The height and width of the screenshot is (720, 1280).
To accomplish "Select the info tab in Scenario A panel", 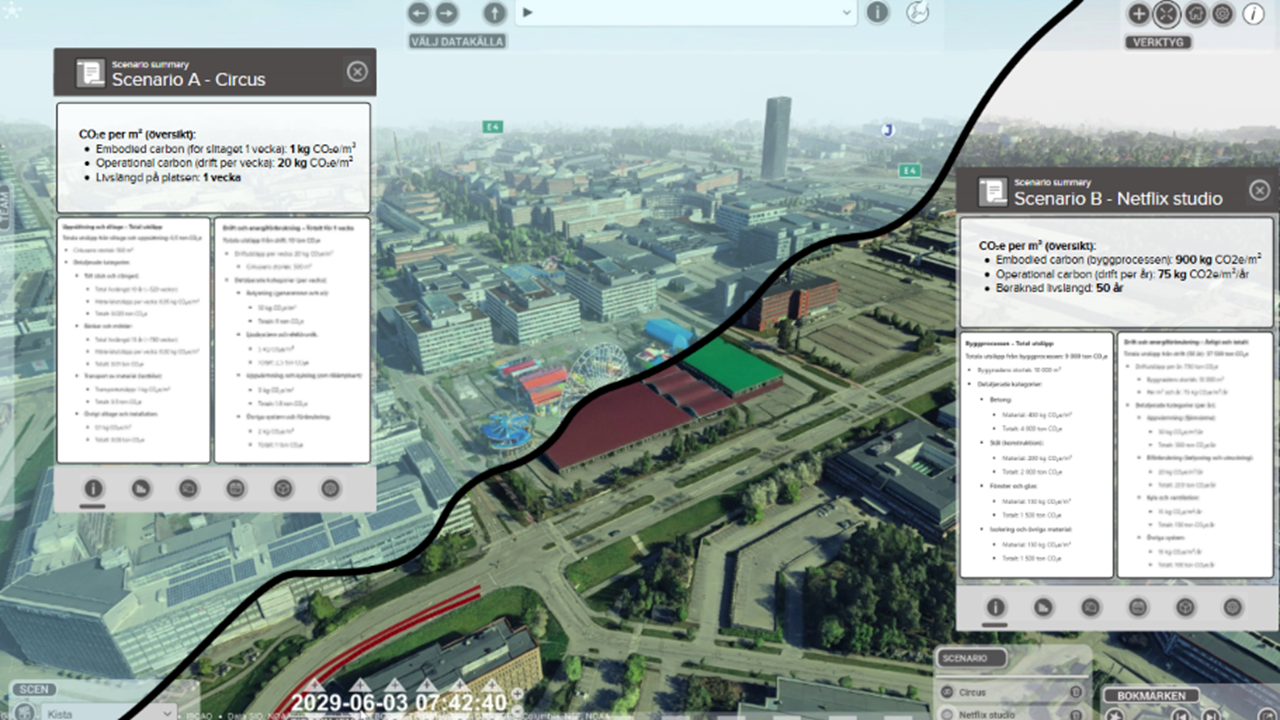I will (93, 489).
